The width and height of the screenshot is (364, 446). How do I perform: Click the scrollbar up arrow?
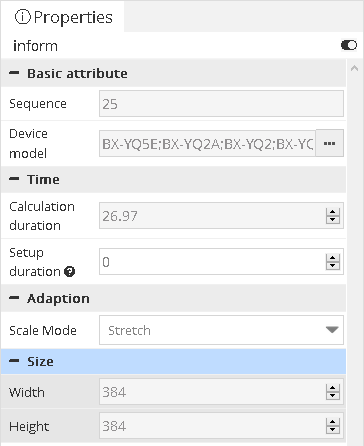(x=355, y=69)
